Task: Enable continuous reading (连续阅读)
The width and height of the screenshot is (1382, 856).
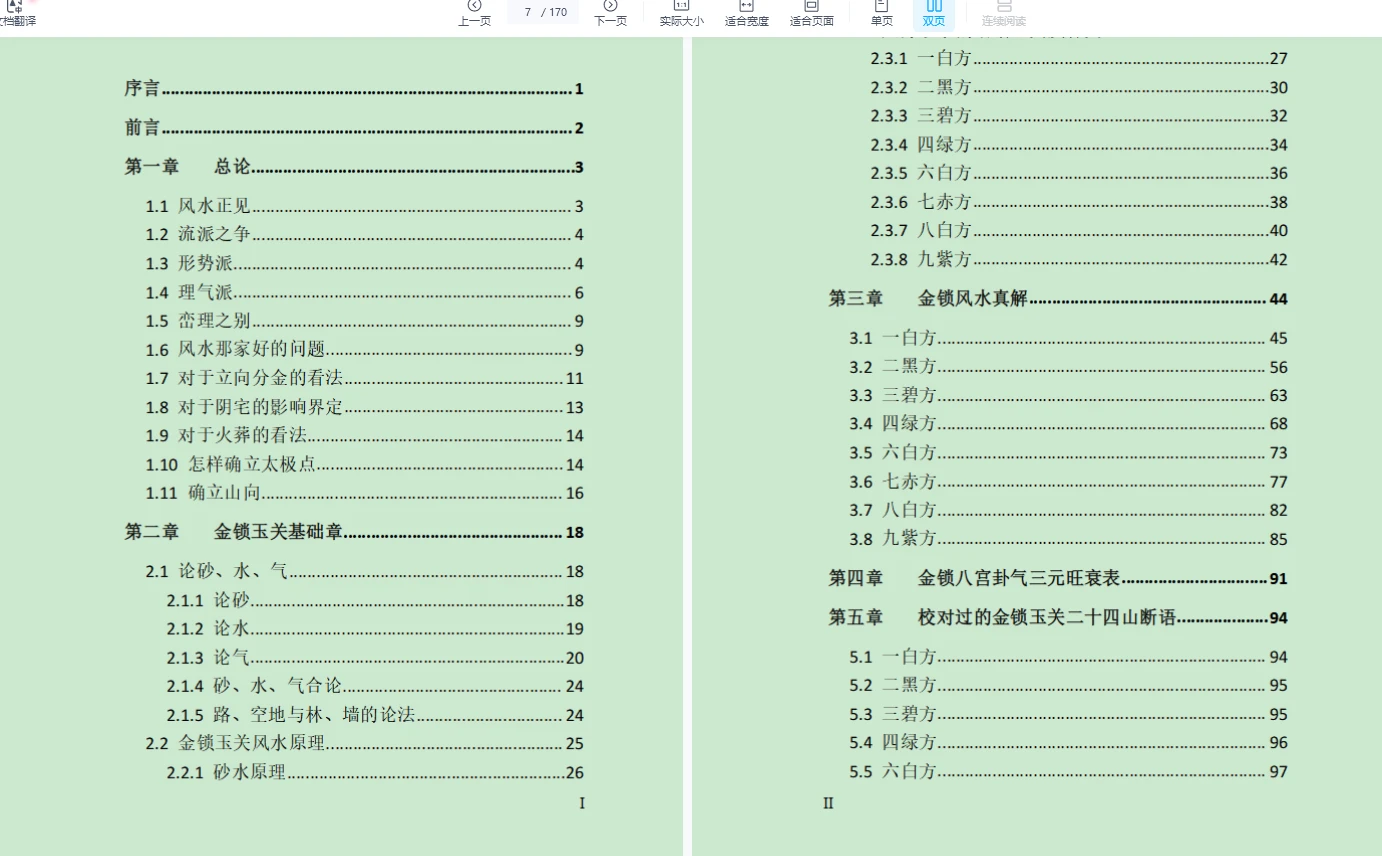Action: point(1003,14)
